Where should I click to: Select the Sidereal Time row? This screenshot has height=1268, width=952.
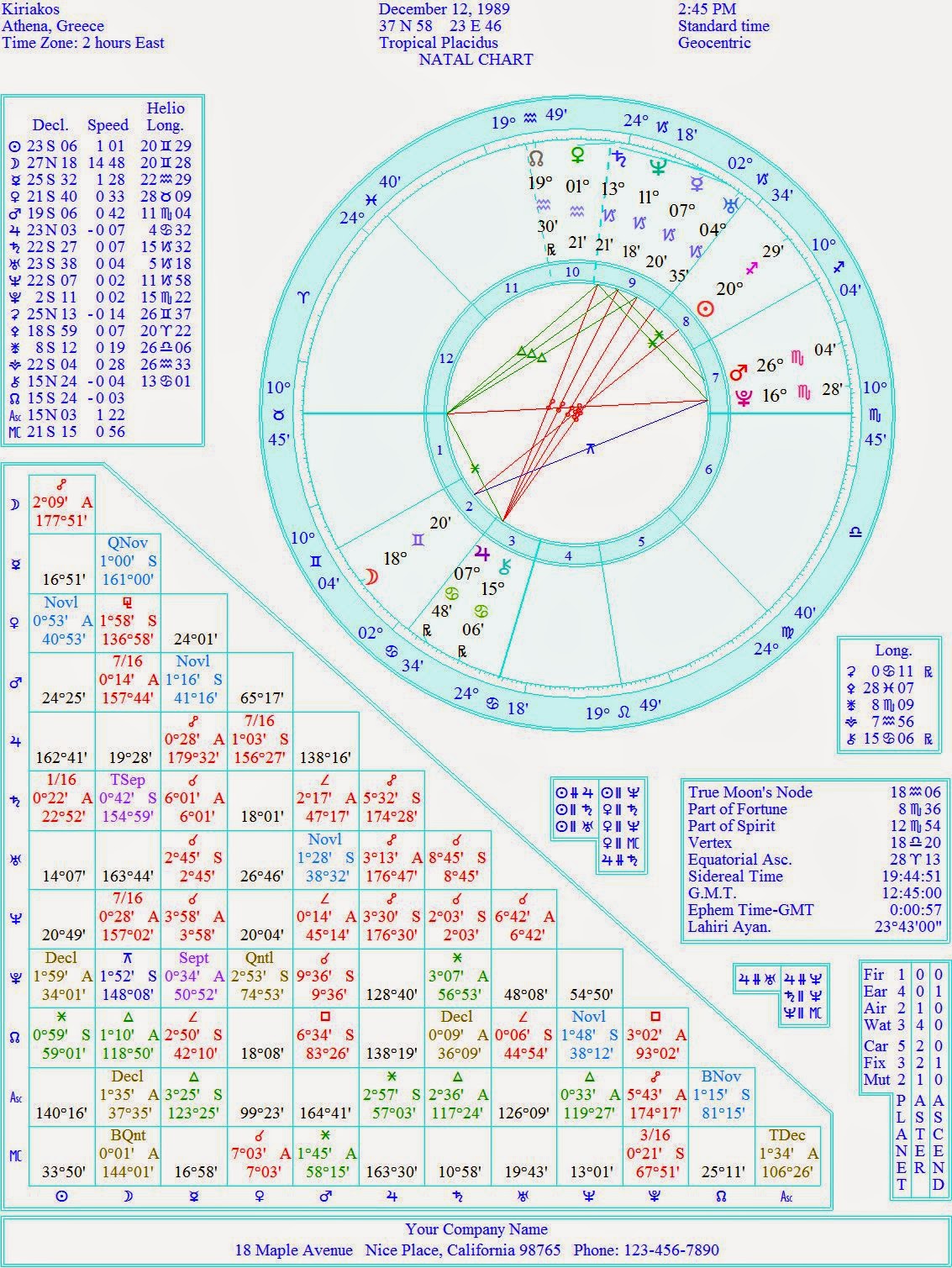(814, 876)
